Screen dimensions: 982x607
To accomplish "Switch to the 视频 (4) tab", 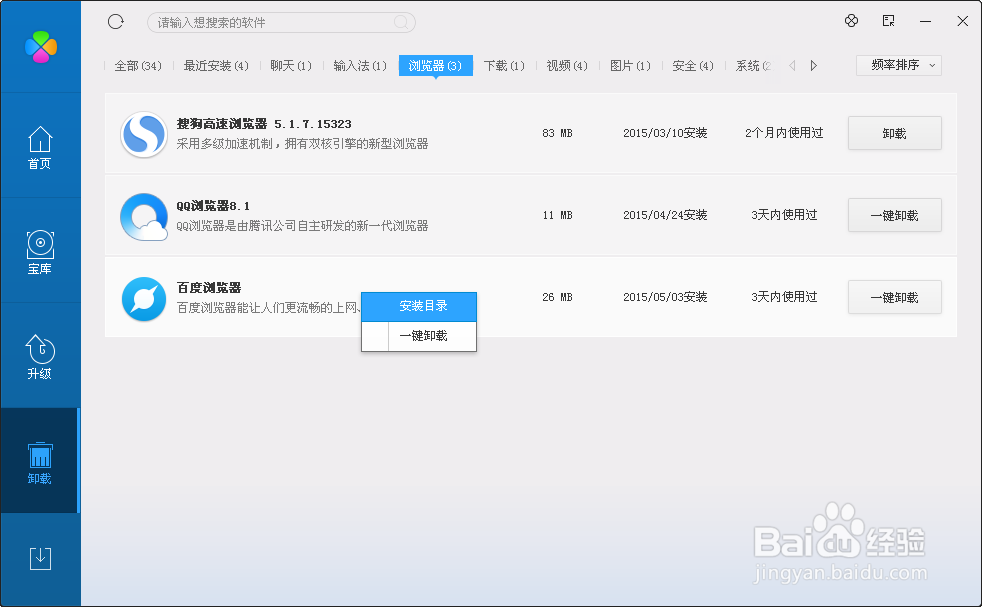I will point(567,66).
